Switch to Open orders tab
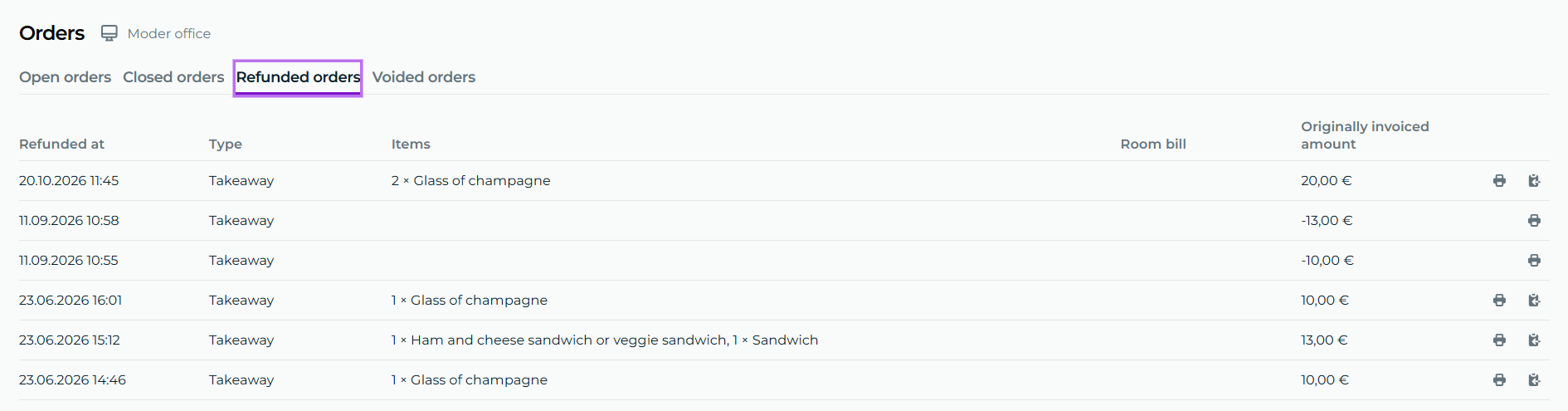The width and height of the screenshot is (1568, 411). click(x=65, y=77)
